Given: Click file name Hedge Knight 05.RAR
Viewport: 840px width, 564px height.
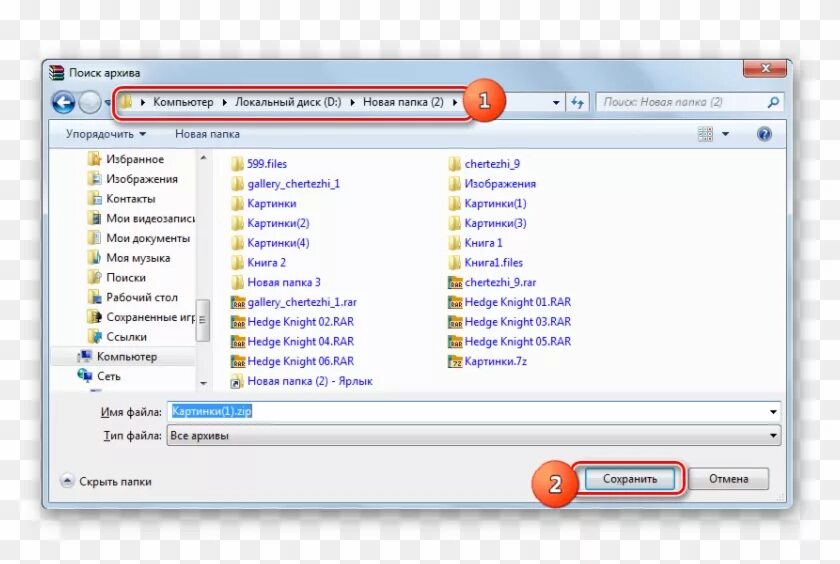Looking at the screenshot, I should 518,342.
